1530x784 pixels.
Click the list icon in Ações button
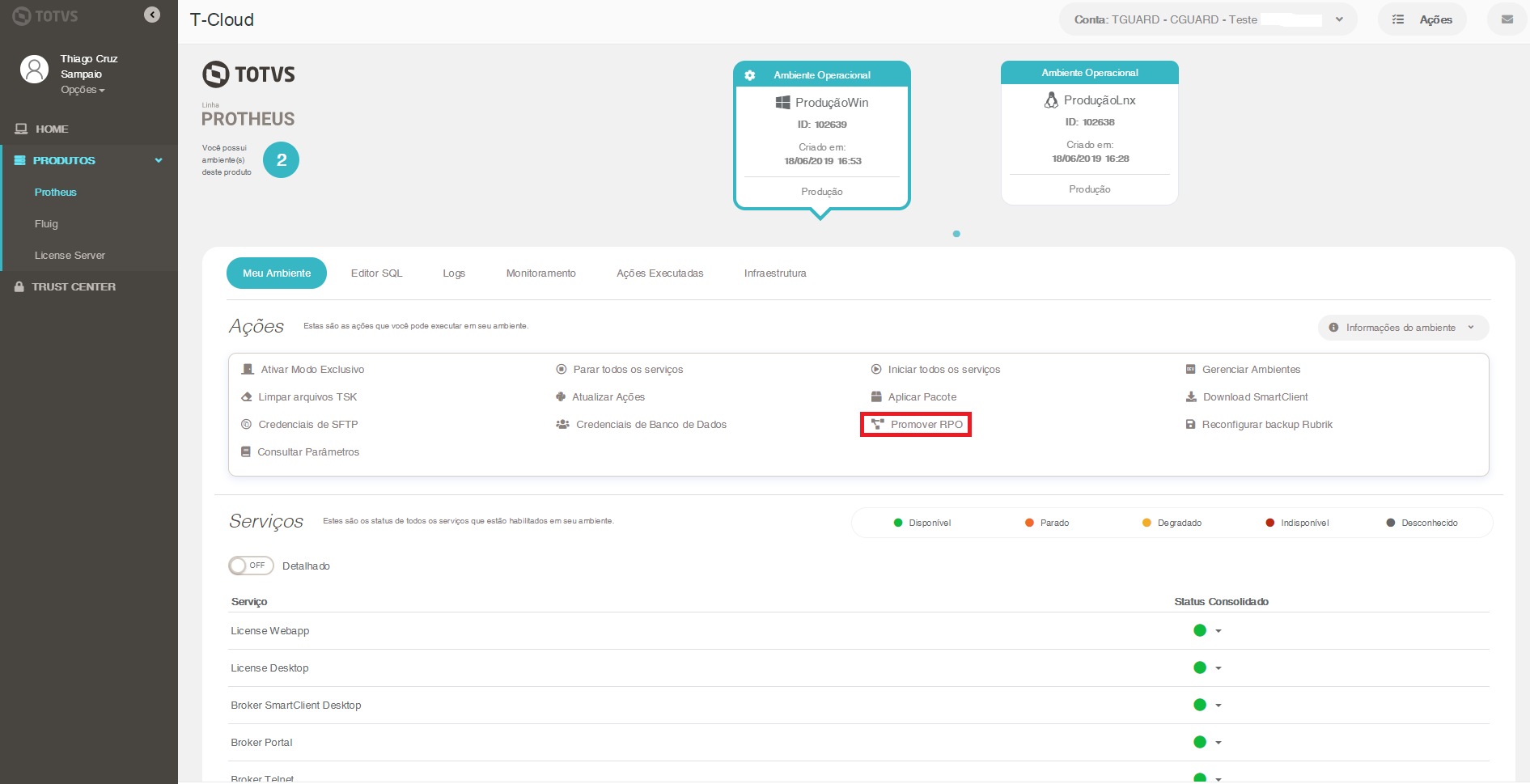coord(1398,19)
